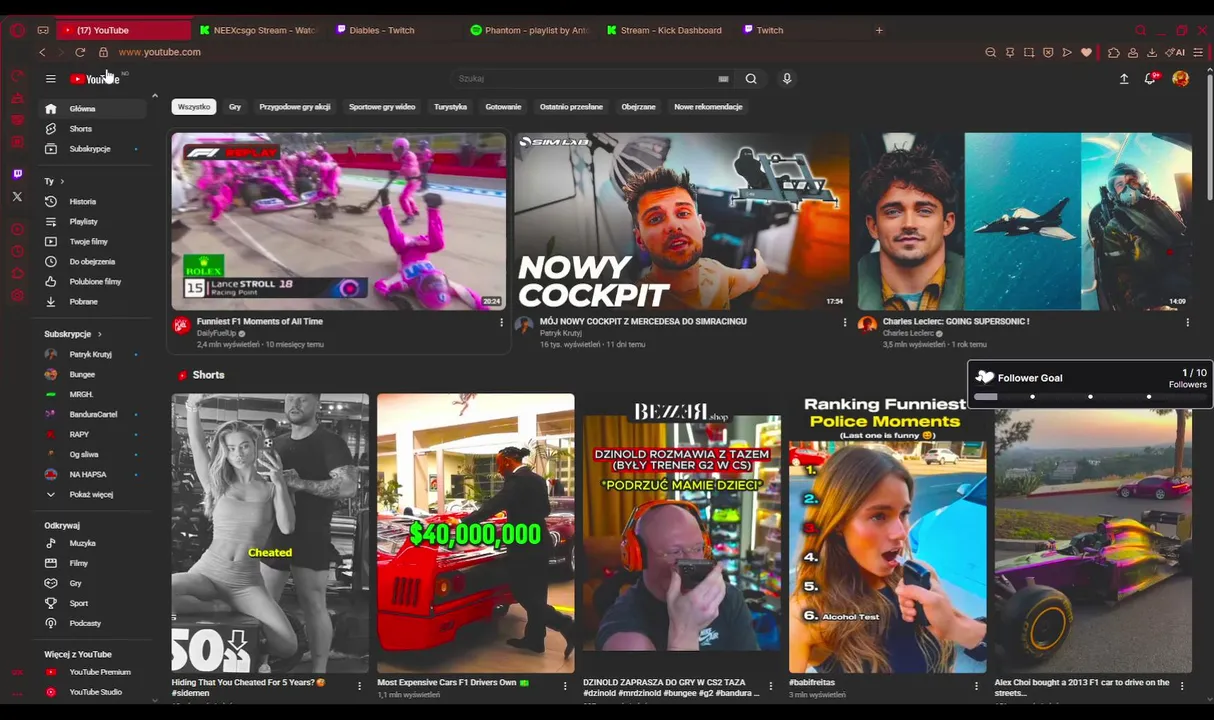The image size is (1214, 720).
Task: Open the Opera easy setup menu
Action: (1198, 52)
